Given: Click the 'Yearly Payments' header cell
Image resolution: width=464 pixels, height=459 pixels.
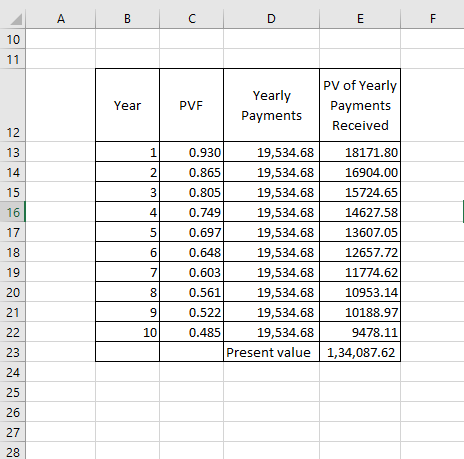Looking at the screenshot, I should coord(271,105).
